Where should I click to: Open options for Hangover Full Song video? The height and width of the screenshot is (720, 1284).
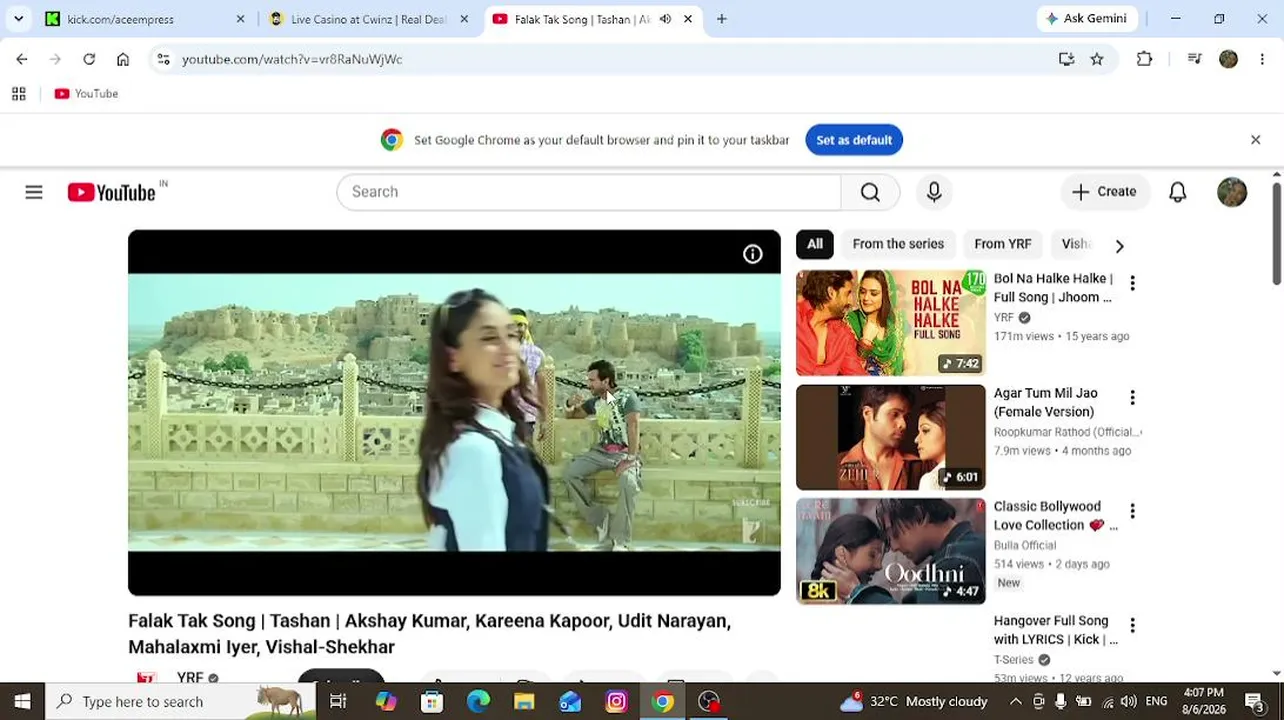coord(1132,626)
